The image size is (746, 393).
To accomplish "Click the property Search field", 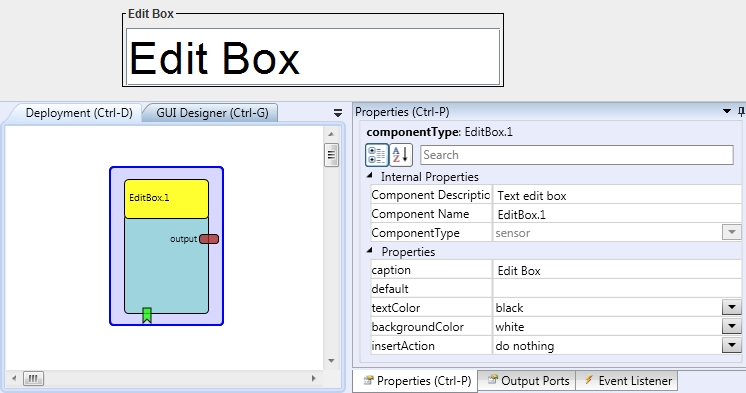I will (577, 155).
